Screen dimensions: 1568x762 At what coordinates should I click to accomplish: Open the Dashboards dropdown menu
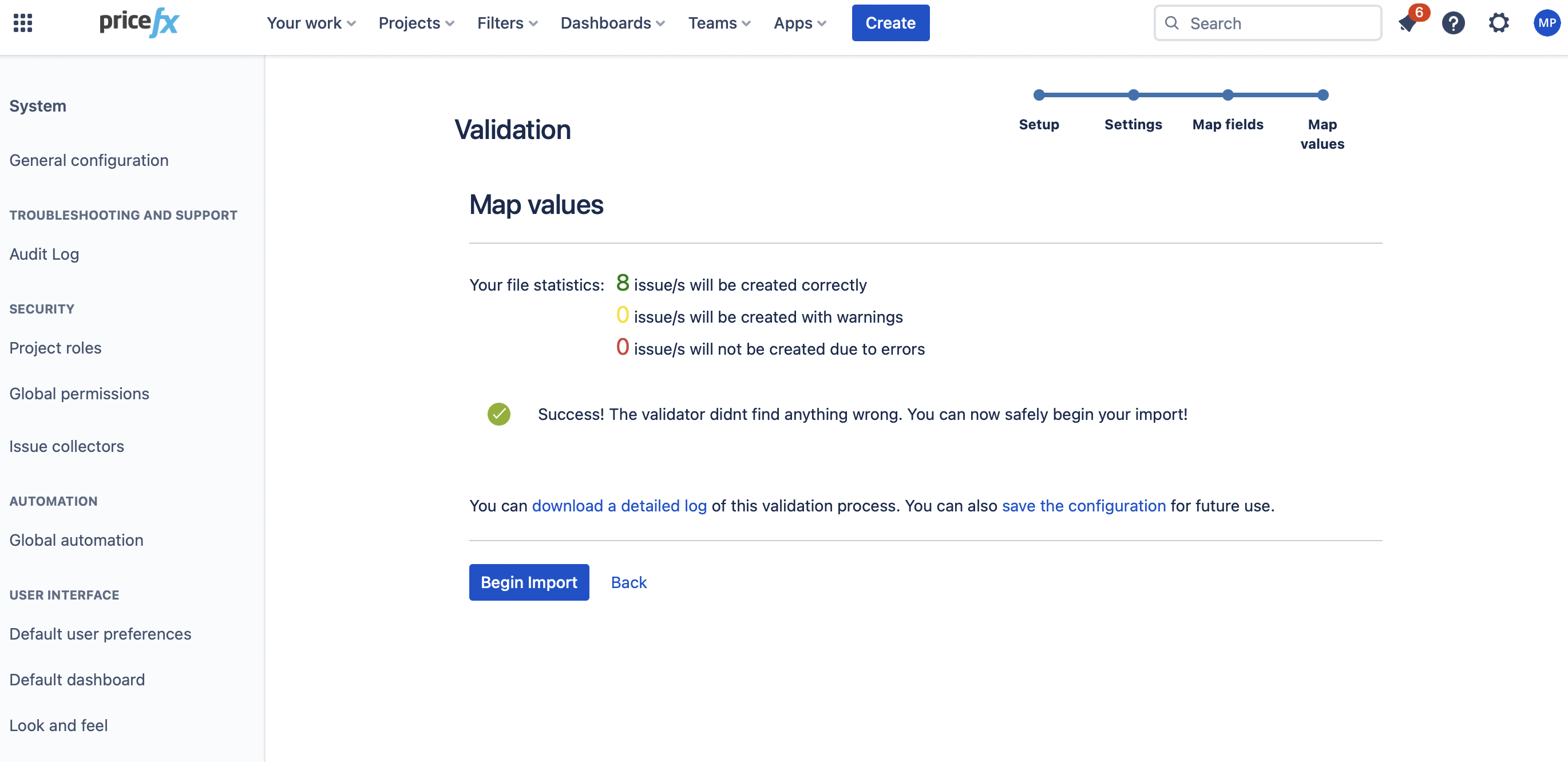coord(612,23)
